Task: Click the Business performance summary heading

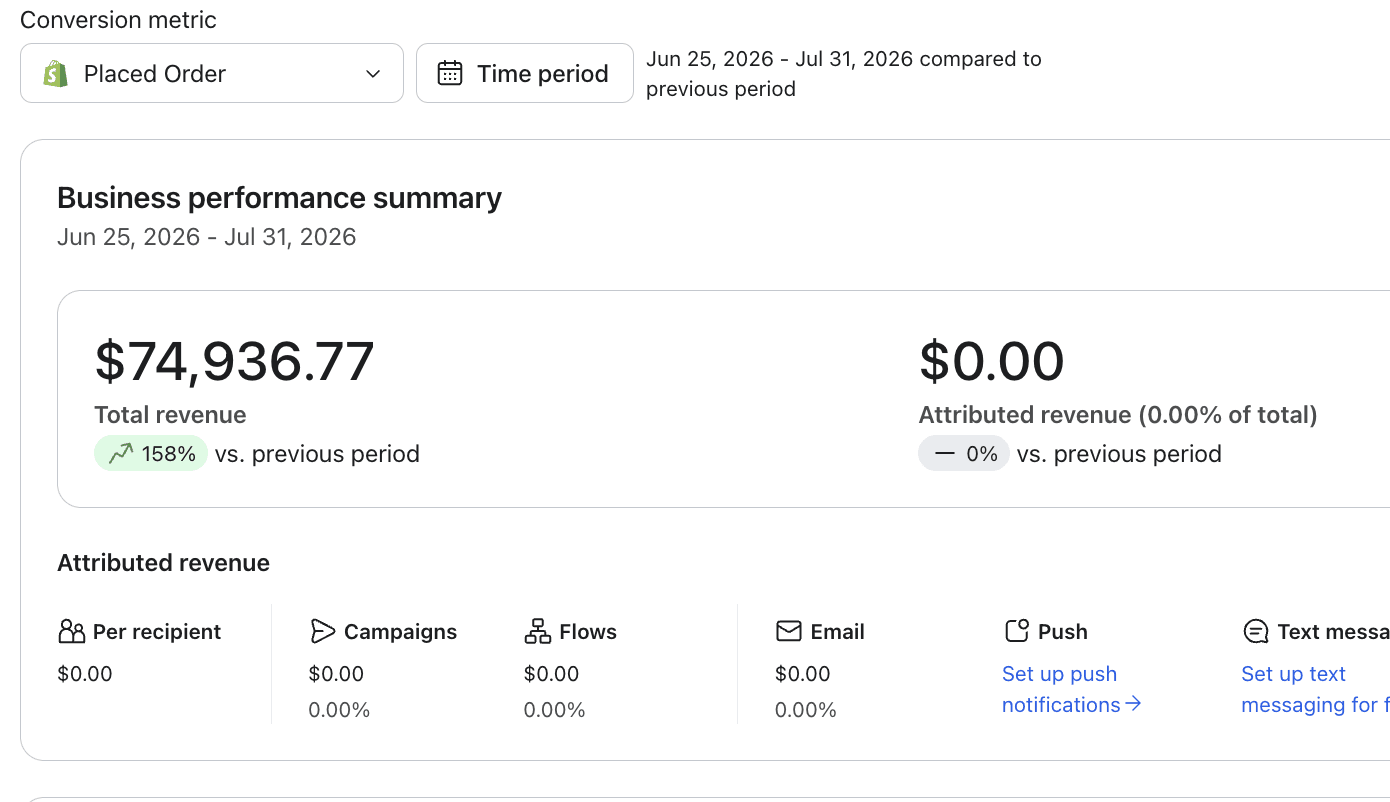Action: point(279,198)
